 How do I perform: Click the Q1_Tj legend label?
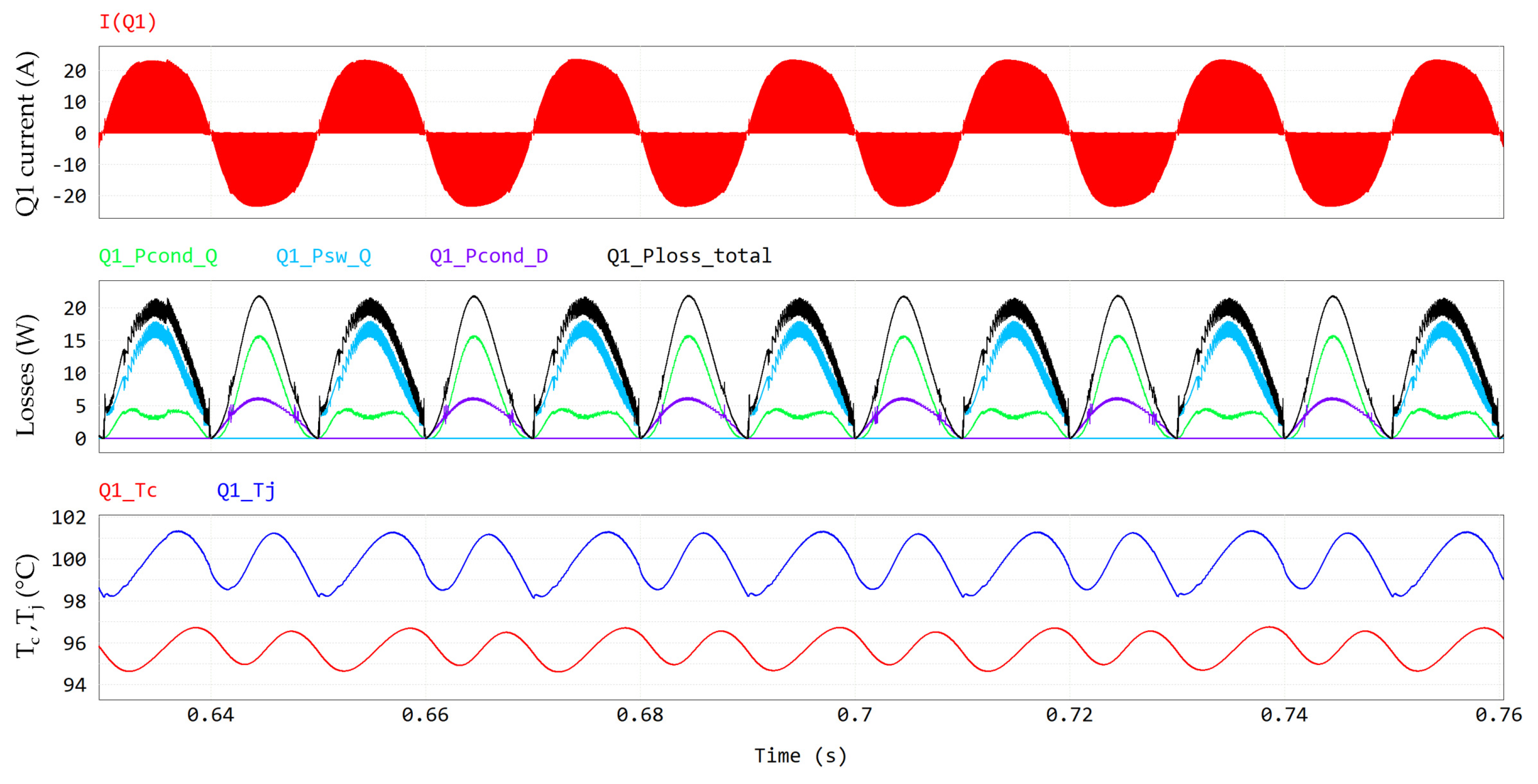coord(245,491)
